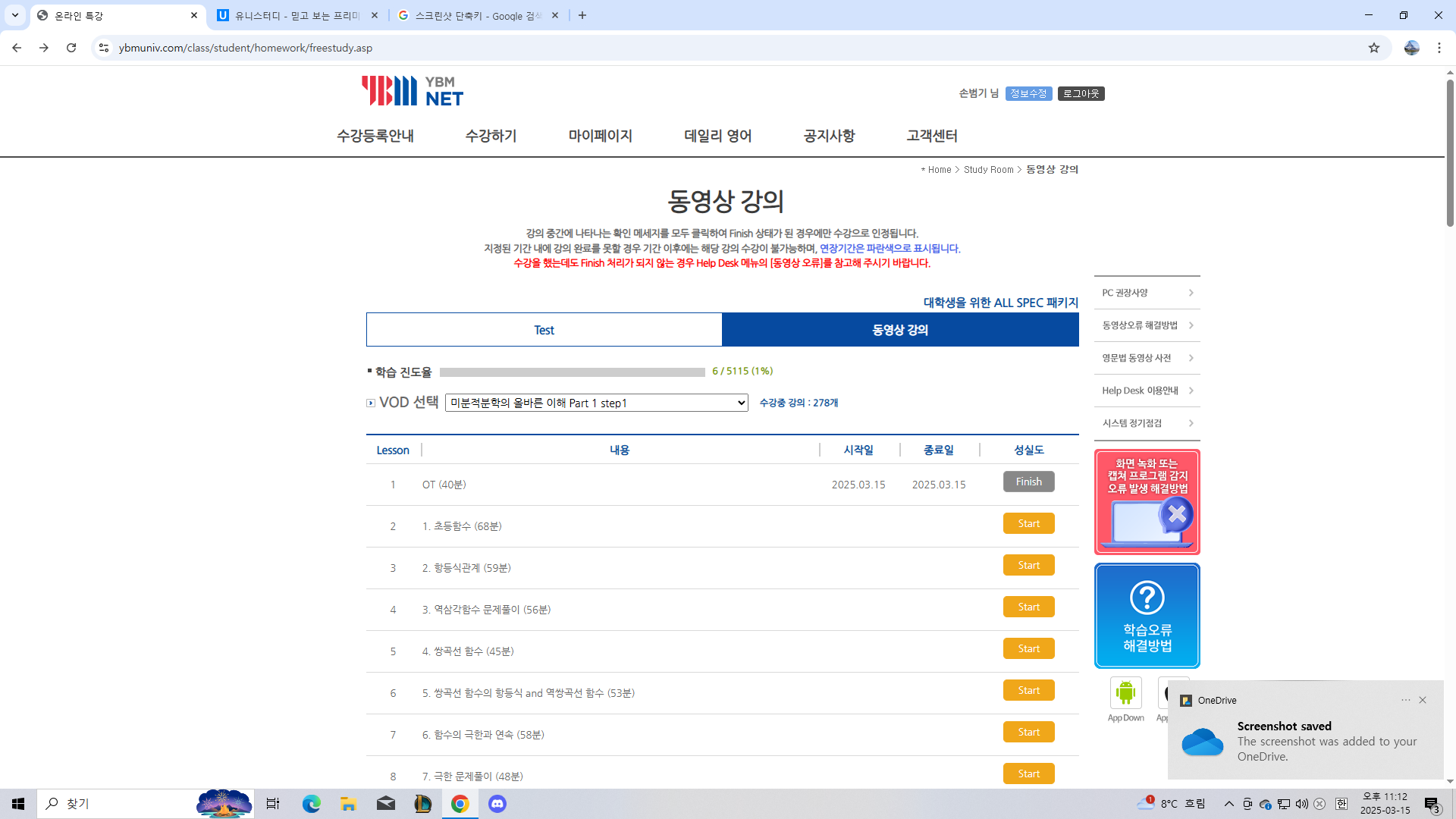Viewport: 1456px width, 819px height.
Task: Click the YBM NET logo
Action: [x=412, y=91]
